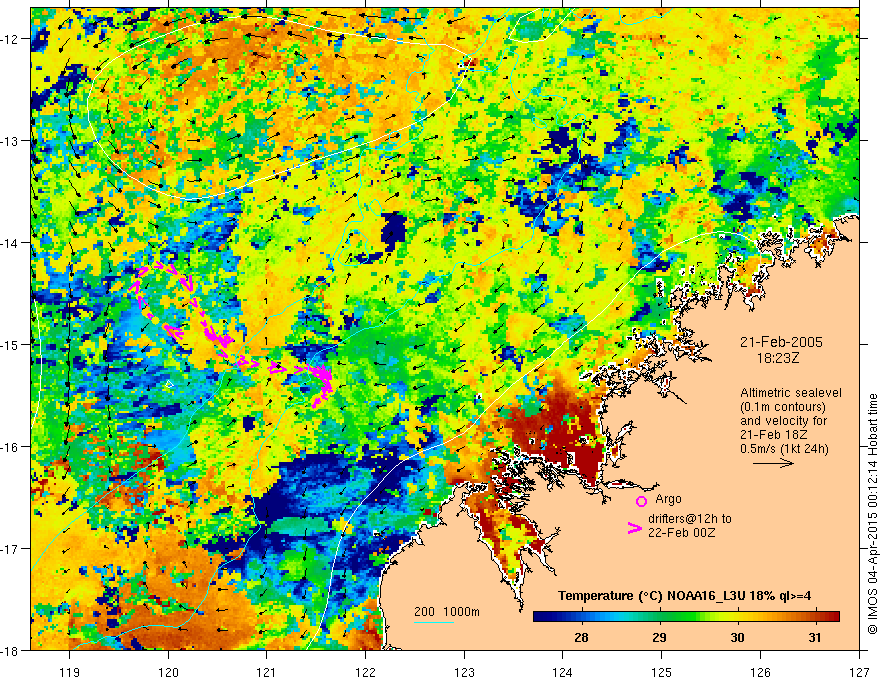The image size is (880, 680).
Task: Click the '0.5m/s (1kt 24h)' text
Action: coord(784,448)
